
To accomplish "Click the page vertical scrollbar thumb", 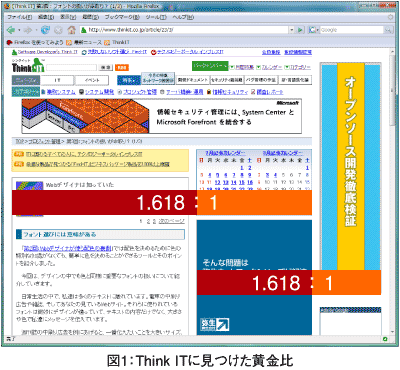I will [393, 90].
